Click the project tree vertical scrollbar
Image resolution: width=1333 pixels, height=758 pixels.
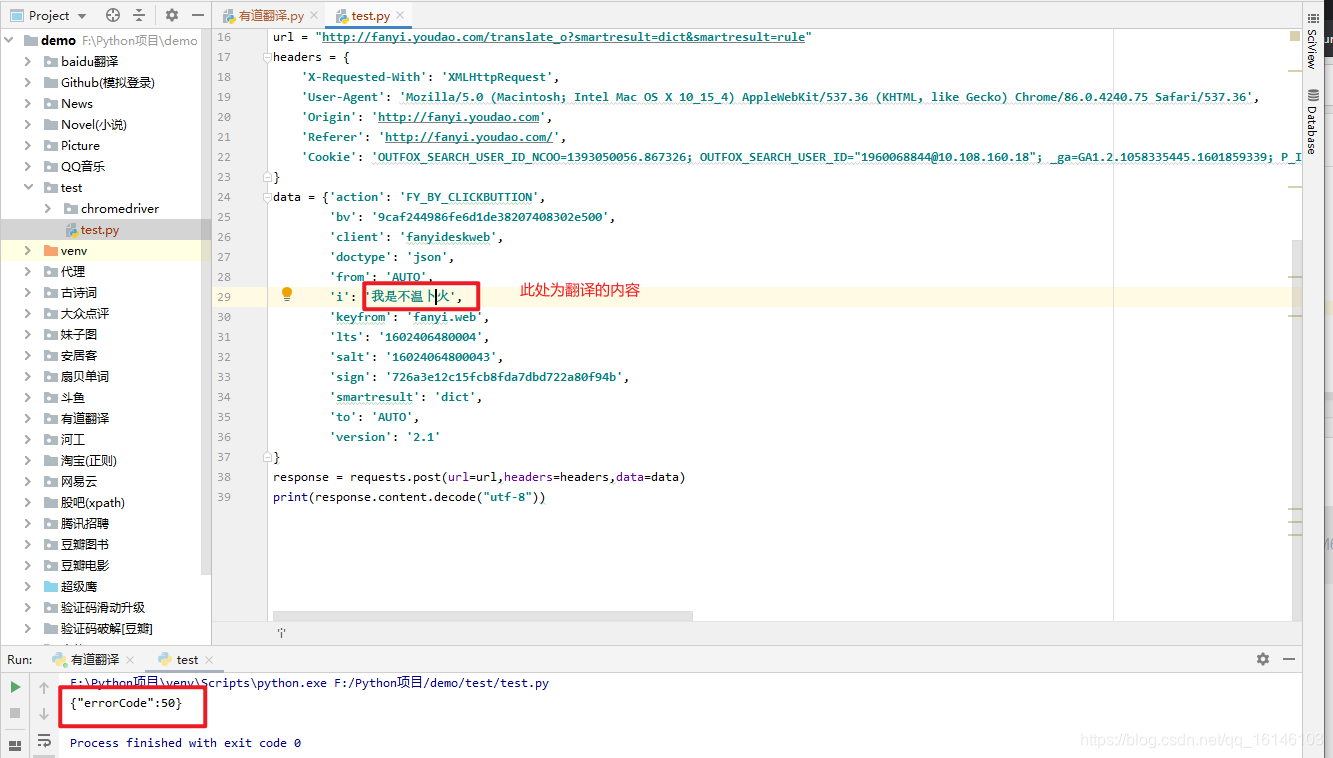pos(206,303)
